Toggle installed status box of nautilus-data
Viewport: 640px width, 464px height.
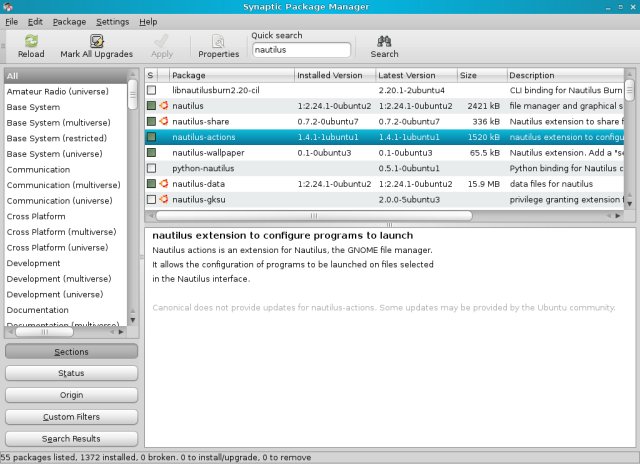[x=151, y=184]
